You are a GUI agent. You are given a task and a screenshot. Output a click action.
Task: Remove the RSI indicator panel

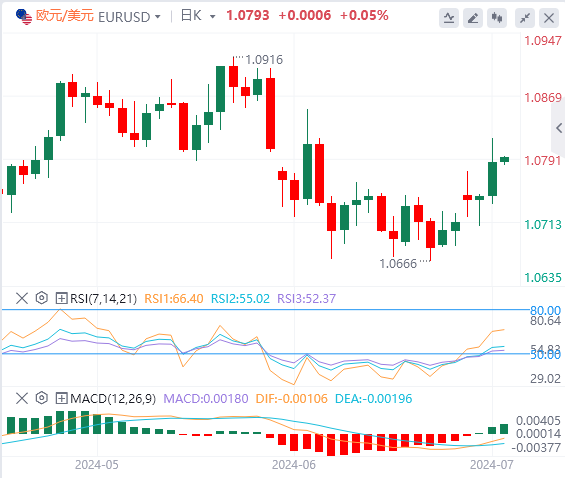click(x=22, y=298)
